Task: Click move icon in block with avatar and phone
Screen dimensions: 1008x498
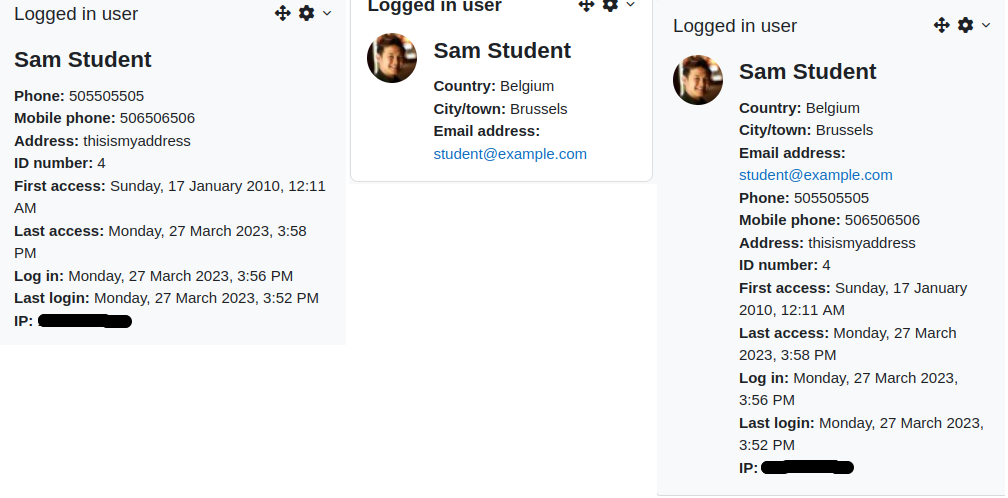Action: (x=942, y=25)
